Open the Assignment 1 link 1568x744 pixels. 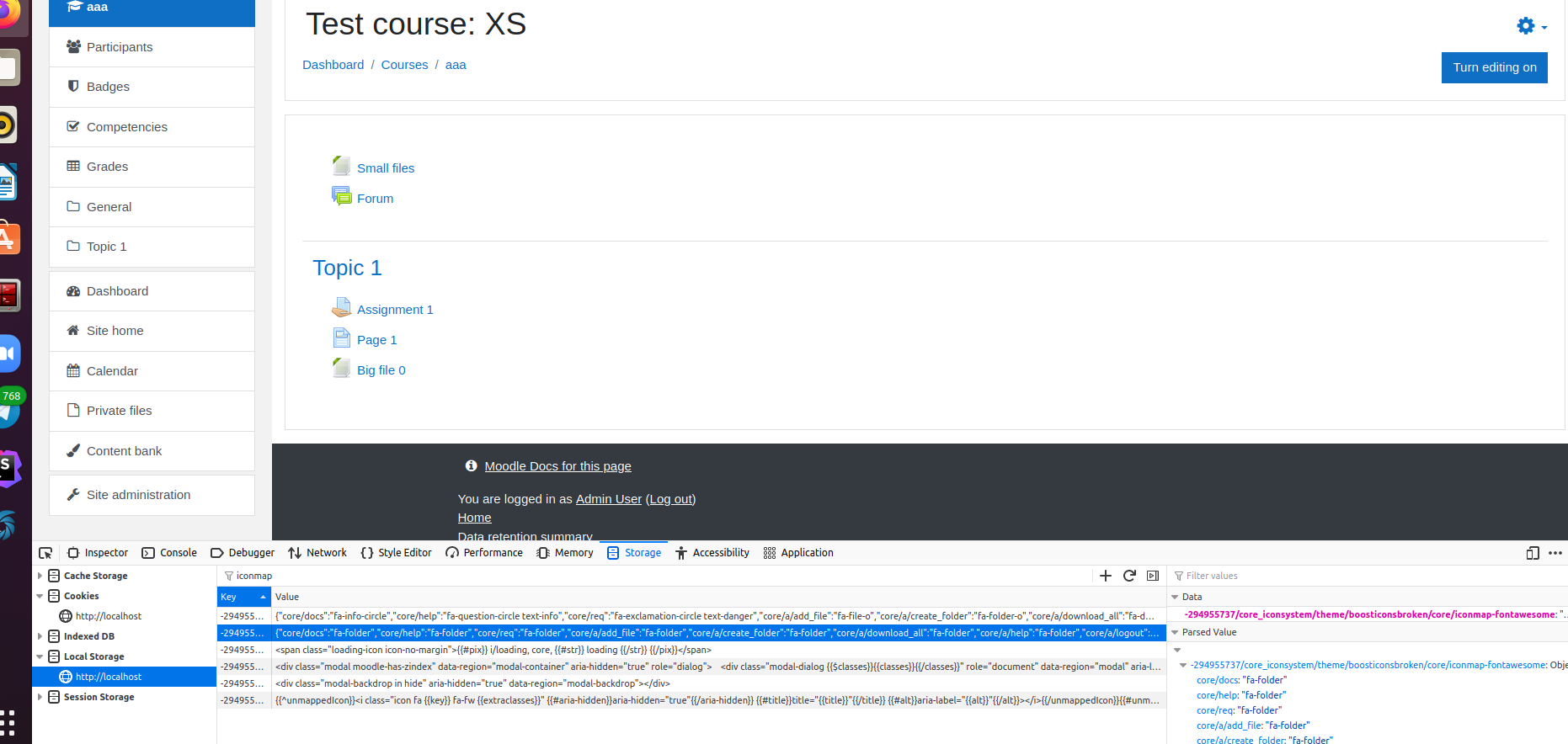coord(395,310)
